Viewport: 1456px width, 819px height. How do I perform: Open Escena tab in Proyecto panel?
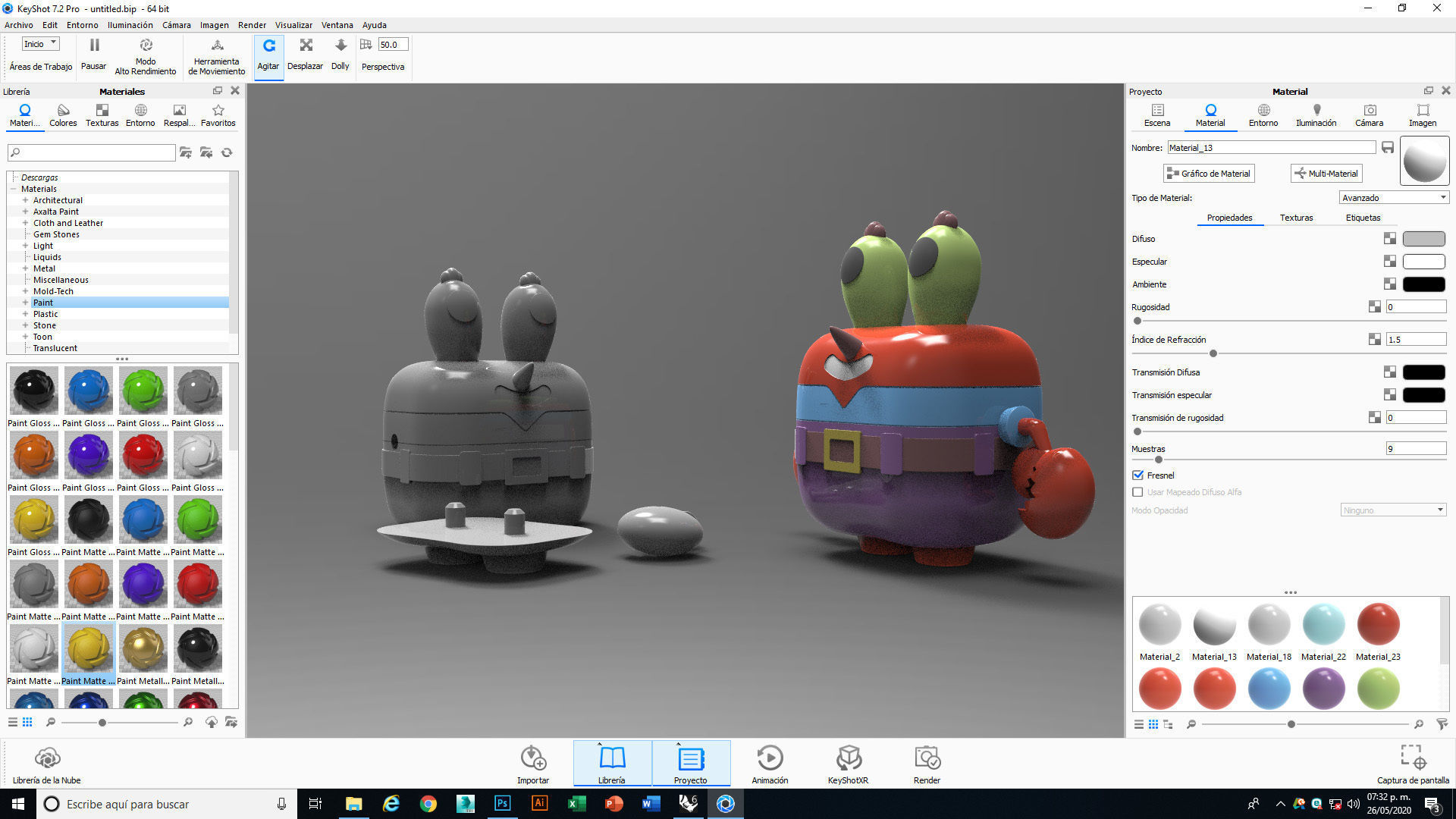(1157, 115)
